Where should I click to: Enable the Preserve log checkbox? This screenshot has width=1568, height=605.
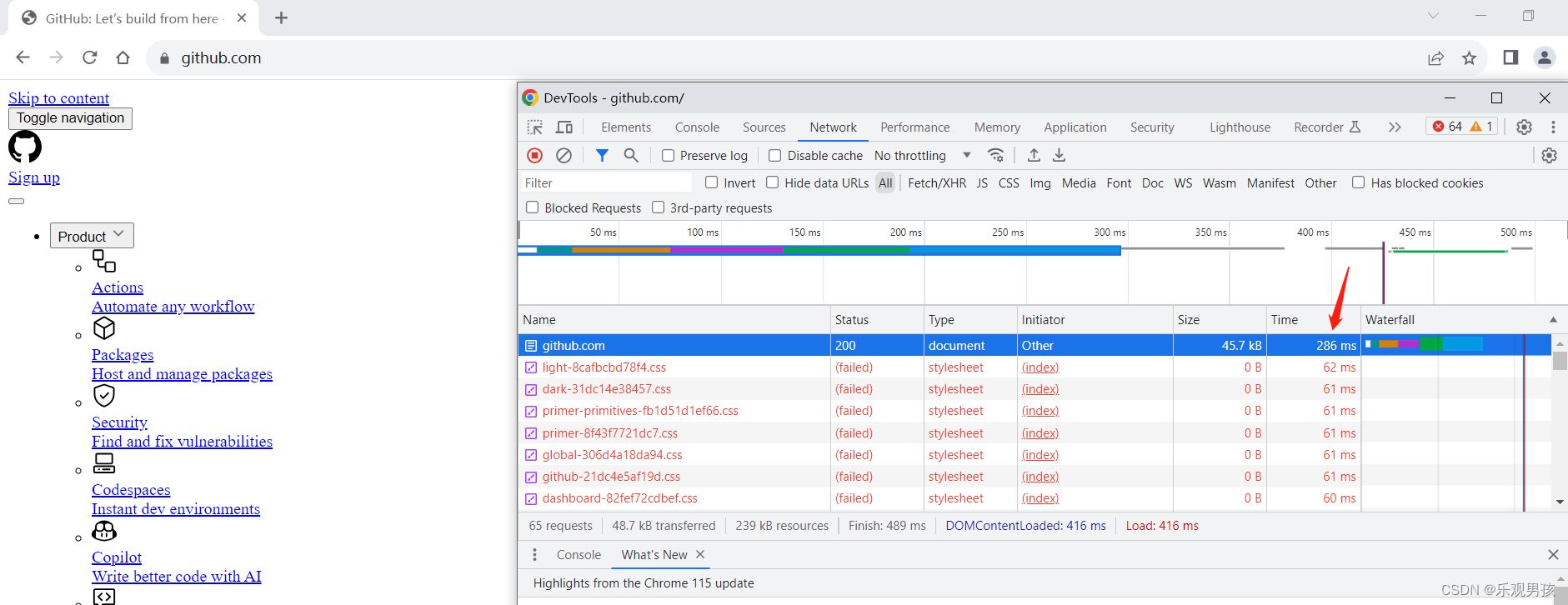pyautogui.click(x=669, y=156)
